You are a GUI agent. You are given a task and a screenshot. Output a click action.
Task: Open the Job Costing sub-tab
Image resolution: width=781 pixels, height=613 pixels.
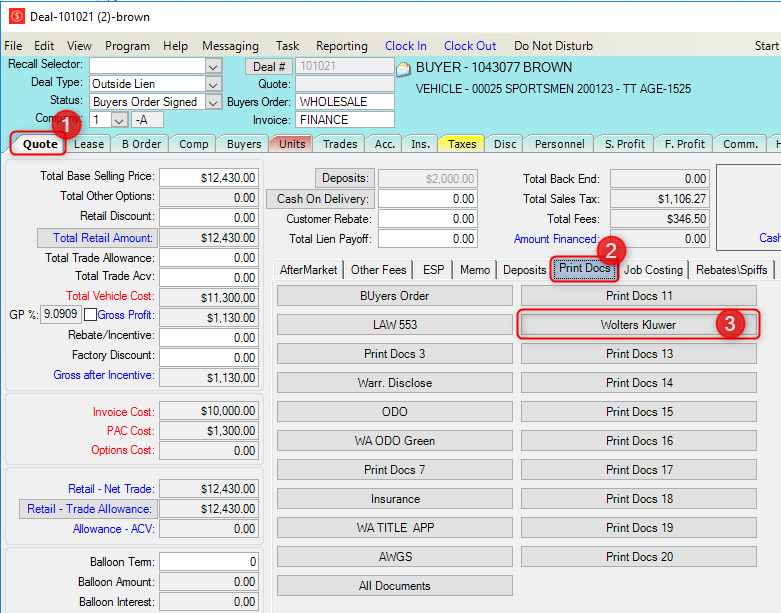(653, 270)
